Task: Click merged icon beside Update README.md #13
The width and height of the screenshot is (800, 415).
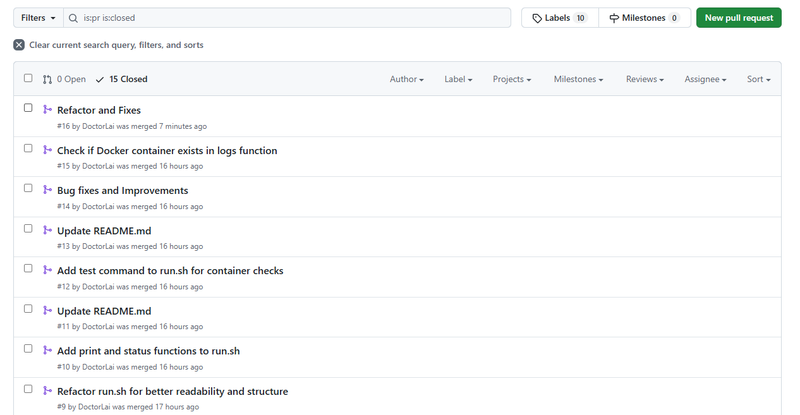Action: 47,230
